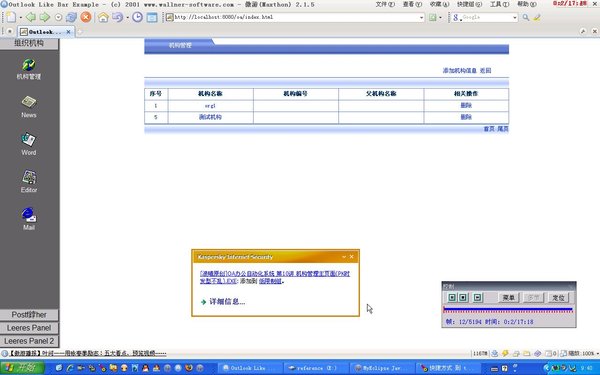Open the 帮助 menu
600x375 pixels.
click(527, 4)
